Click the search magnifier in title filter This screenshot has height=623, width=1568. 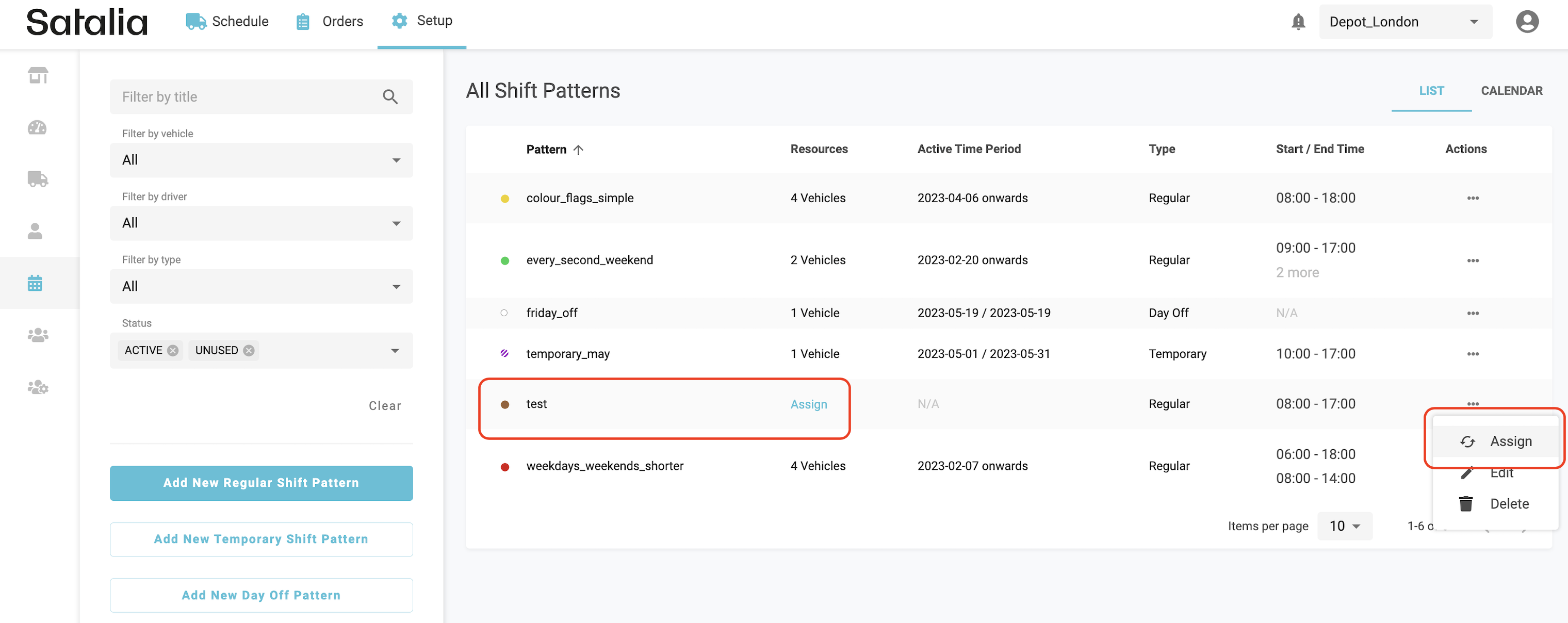pos(389,97)
